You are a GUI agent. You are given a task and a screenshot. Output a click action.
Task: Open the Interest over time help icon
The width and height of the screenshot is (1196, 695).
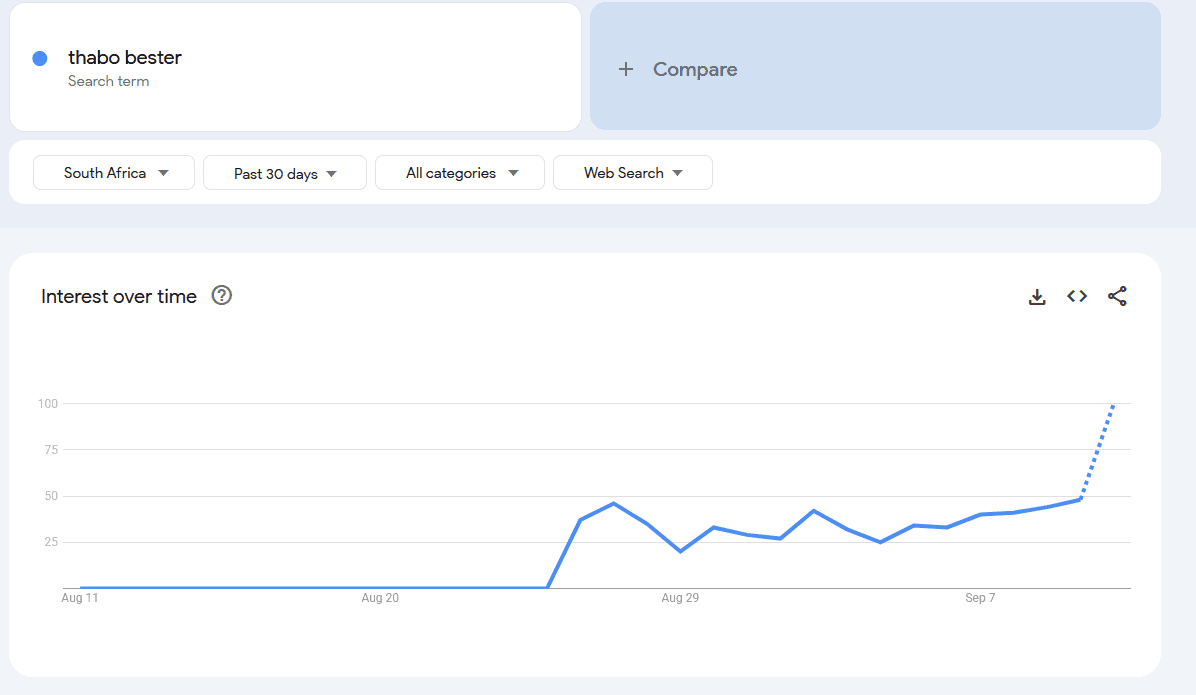[x=222, y=296]
